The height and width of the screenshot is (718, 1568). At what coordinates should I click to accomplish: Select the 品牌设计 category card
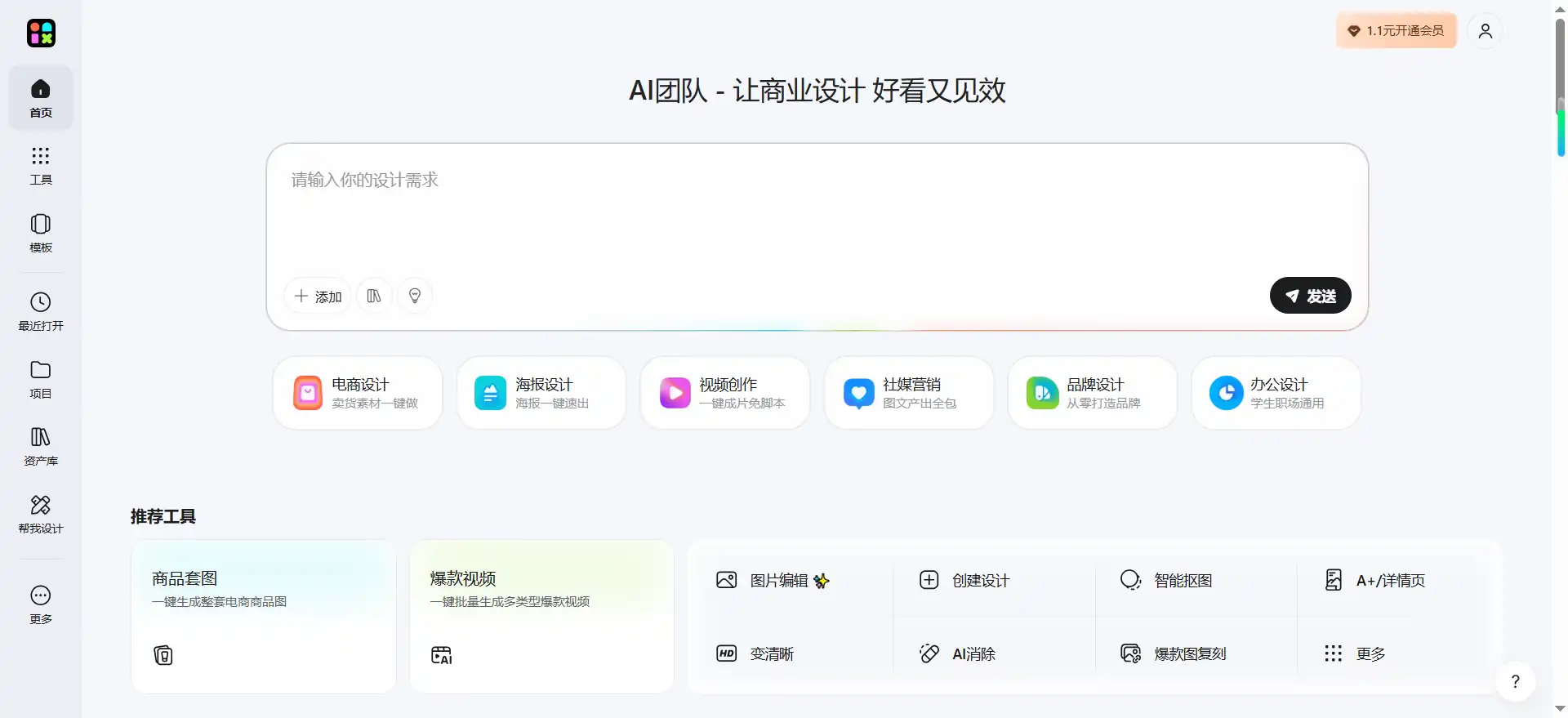tap(1093, 393)
